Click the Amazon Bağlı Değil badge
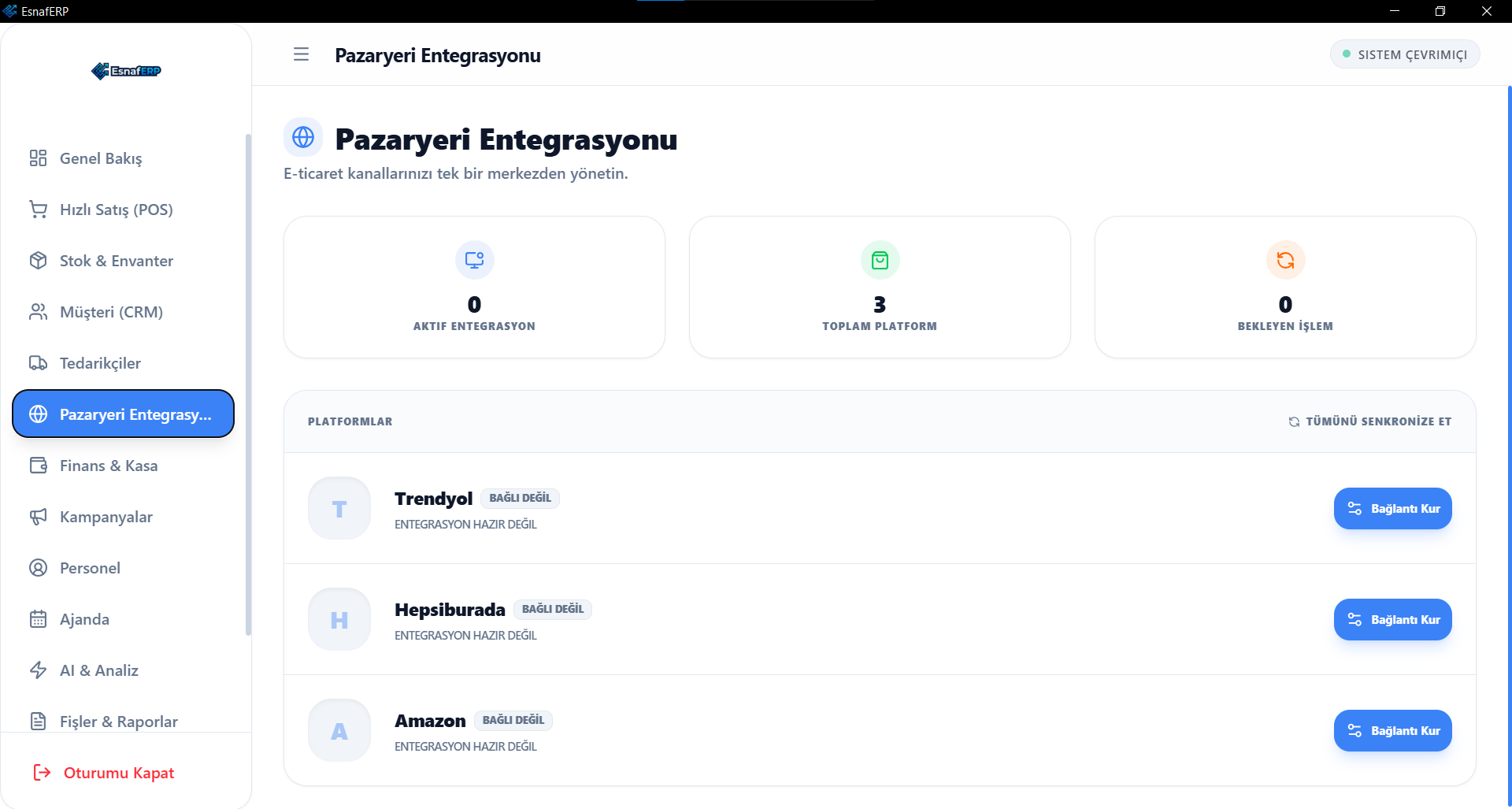The height and width of the screenshot is (809, 1512). point(513,720)
